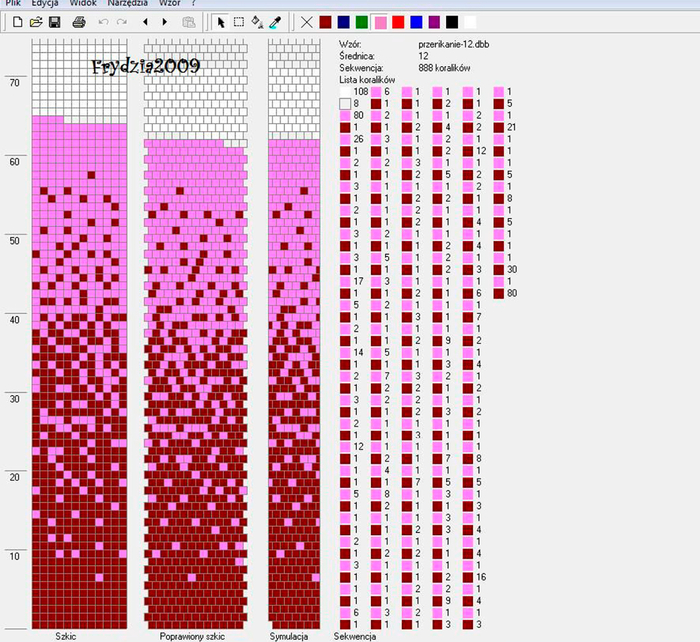Redo the last undone edit
The image size is (700, 642).
(121, 22)
